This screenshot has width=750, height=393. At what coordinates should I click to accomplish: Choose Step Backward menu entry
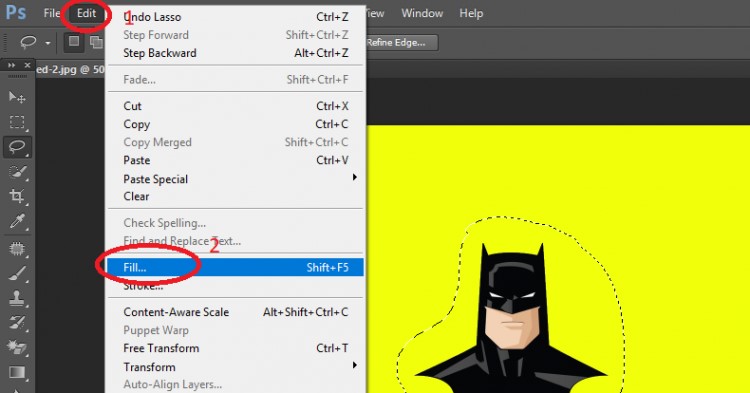(x=236, y=53)
